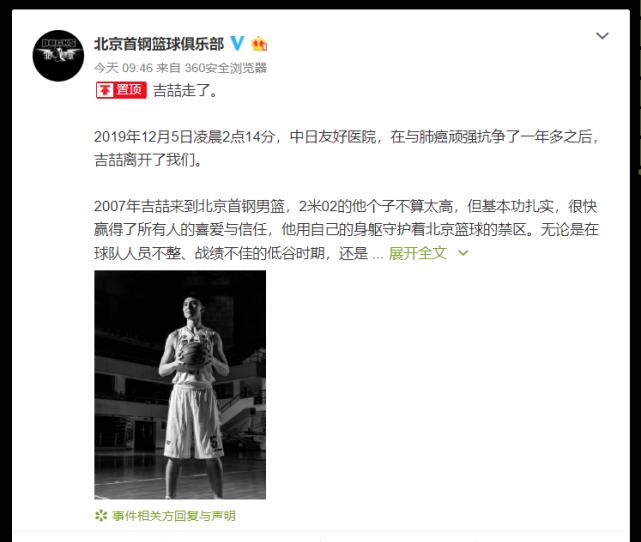
Task: Expand full post with 展开全文
Action: point(417,253)
